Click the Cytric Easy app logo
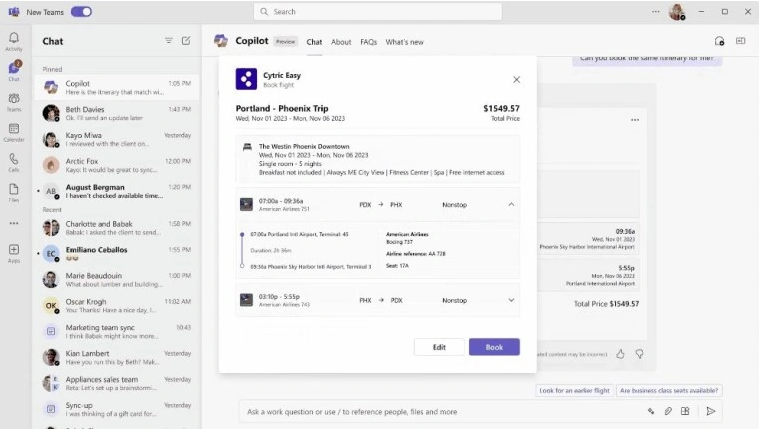759x432 pixels. (246, 79)
